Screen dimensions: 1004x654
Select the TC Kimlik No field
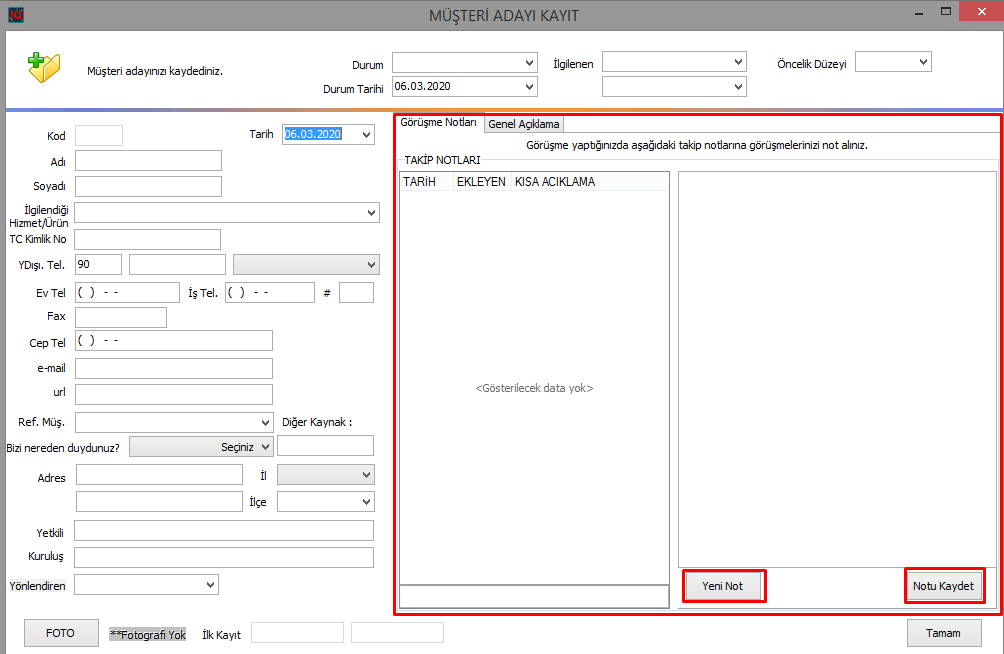point(148,239)
